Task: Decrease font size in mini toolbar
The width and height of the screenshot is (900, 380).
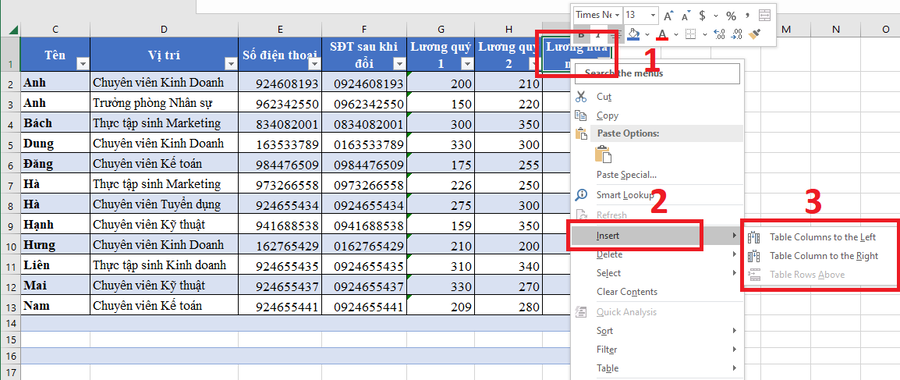Action: [x=685, y=15]
